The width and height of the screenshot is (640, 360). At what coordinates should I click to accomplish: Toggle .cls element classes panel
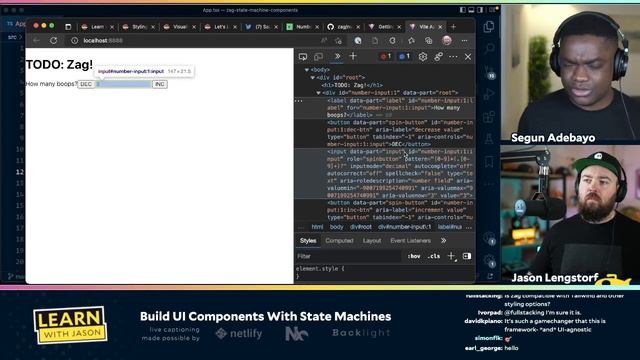pyautogui.click(x=433, y=256)
